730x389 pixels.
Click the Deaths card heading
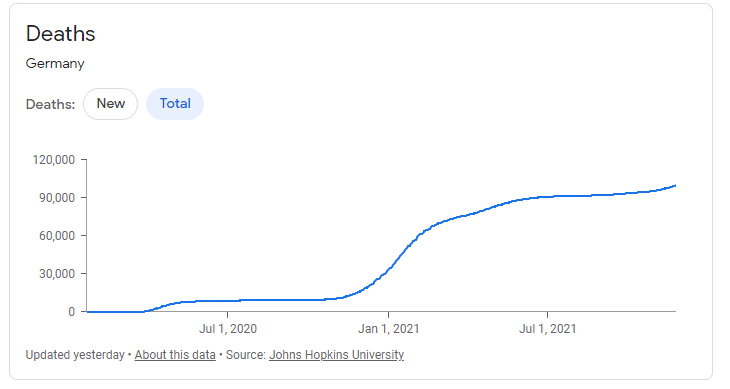pos(61,34)
